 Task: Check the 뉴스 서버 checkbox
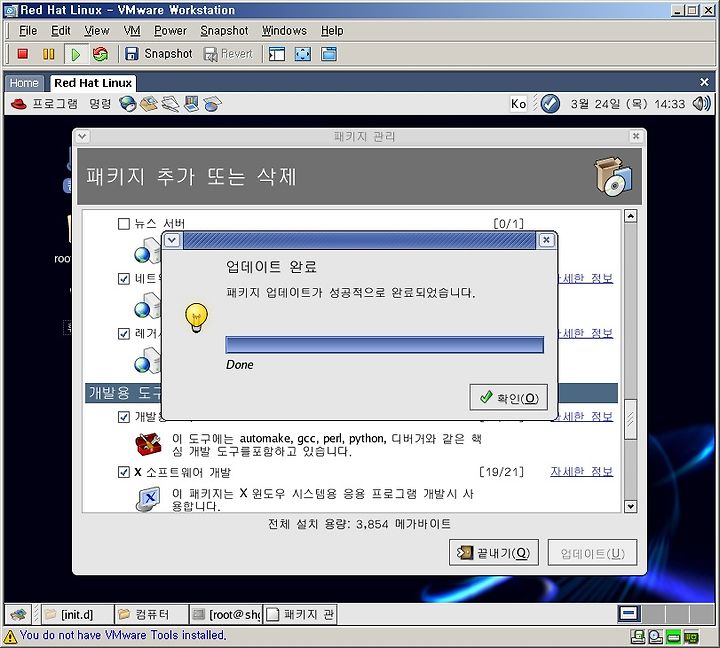[x=124, y=224]
